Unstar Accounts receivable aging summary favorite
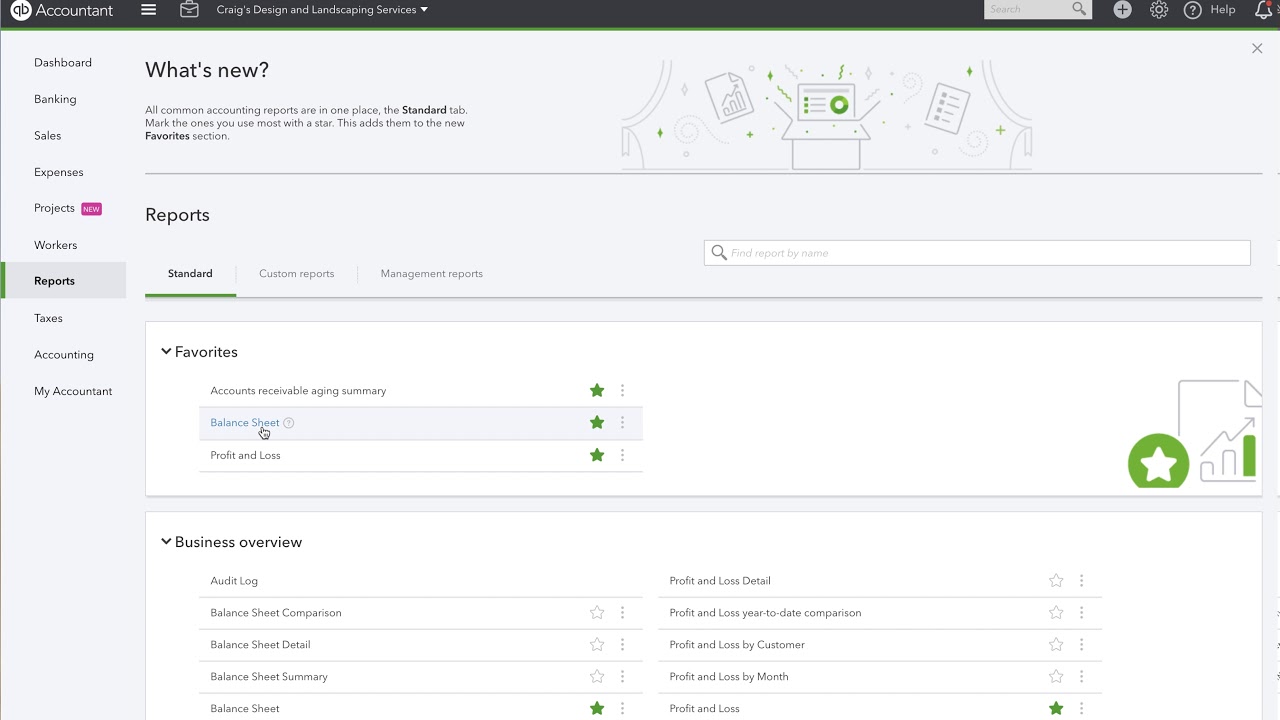Viewport: 1280px width, 720px height. [x=597, y=391]
